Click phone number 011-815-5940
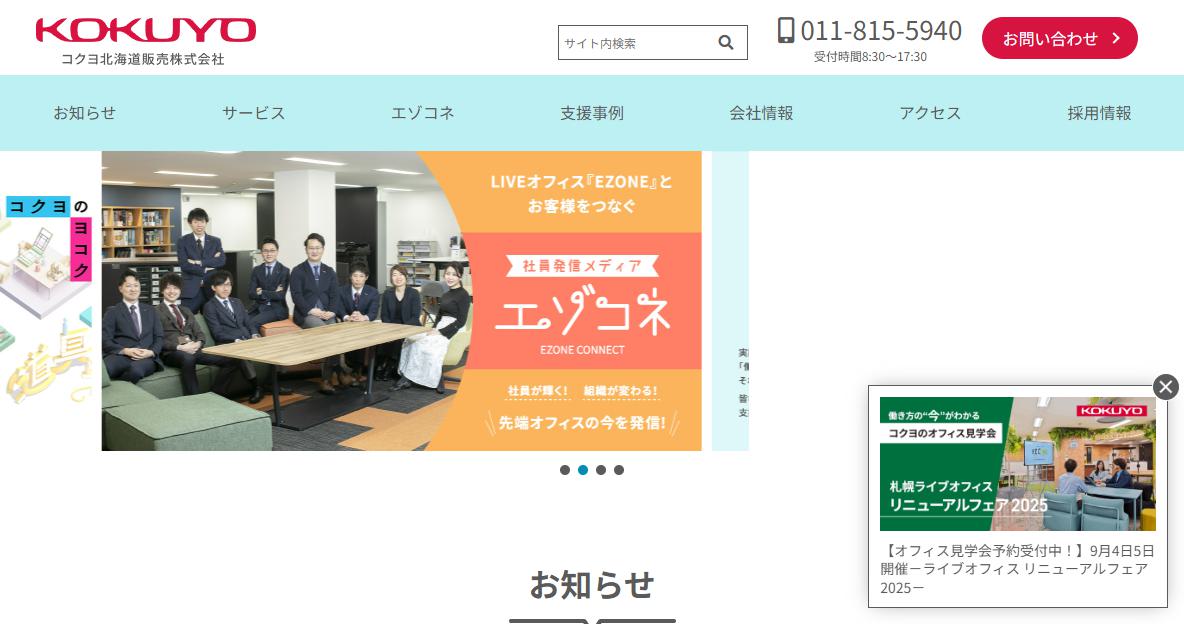Screen dimensions: 1184x624 (x=881, y=31)
